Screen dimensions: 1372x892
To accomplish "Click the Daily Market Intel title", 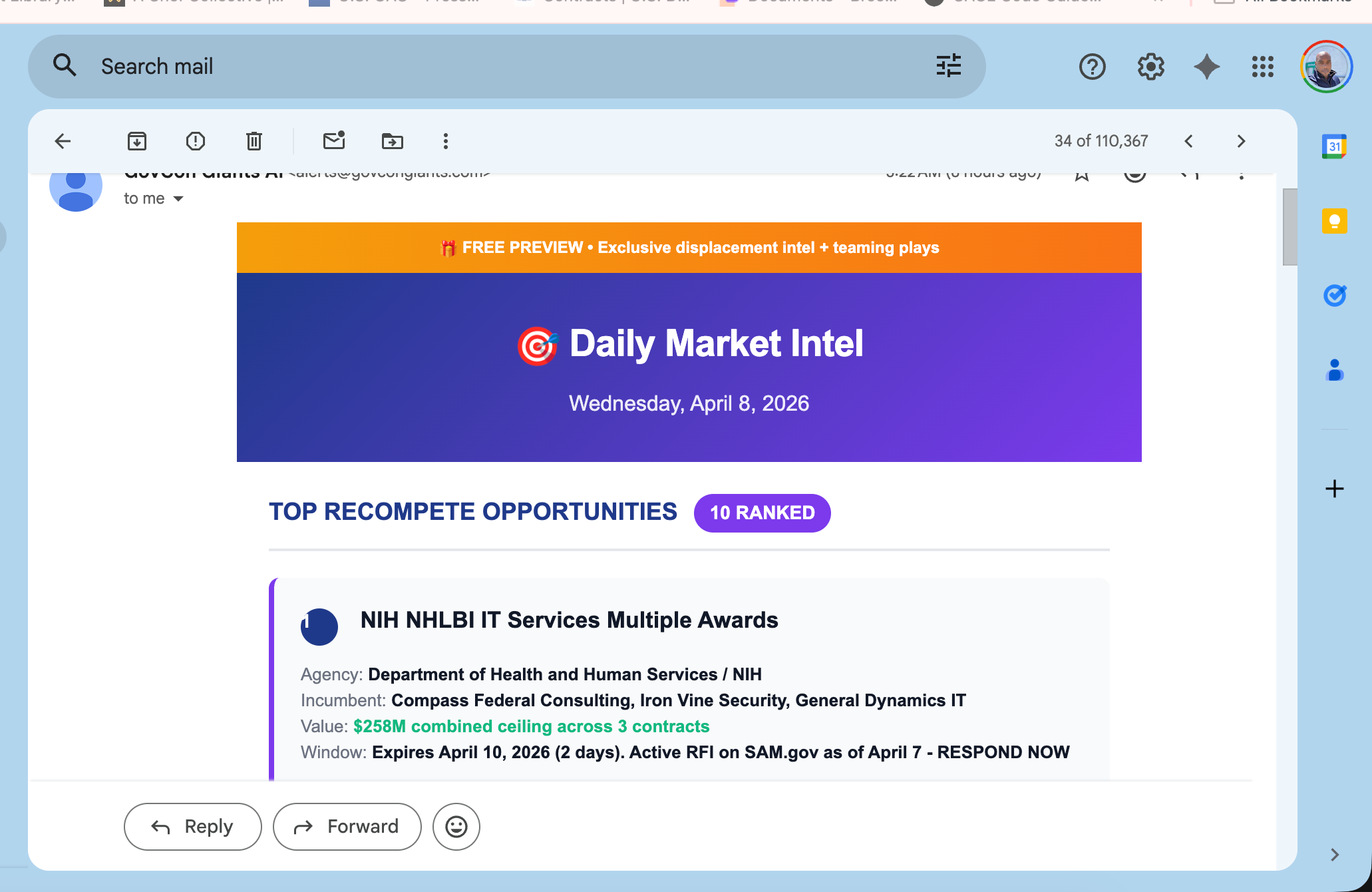I will (717, 343).
